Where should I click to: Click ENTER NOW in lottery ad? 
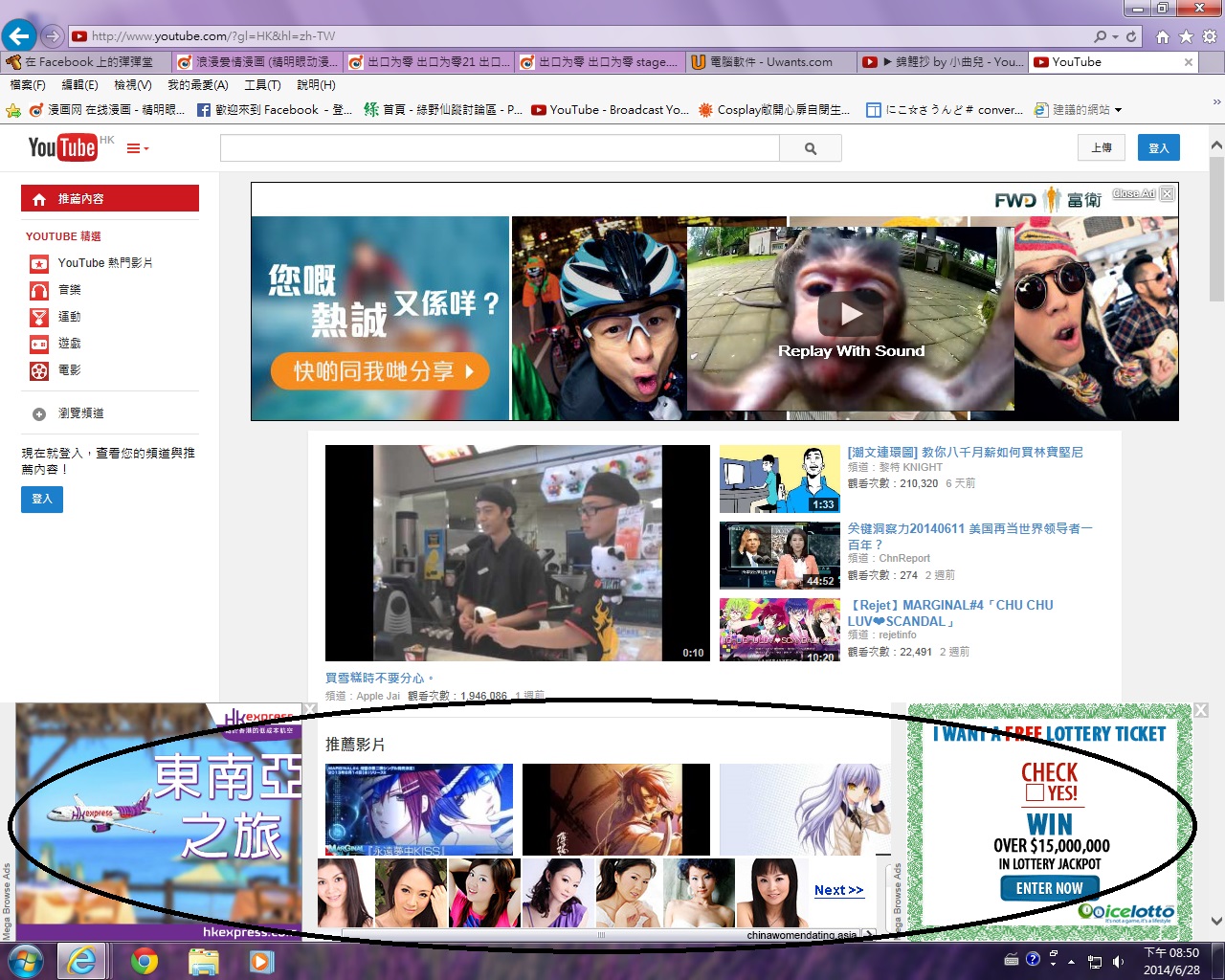1049,888
